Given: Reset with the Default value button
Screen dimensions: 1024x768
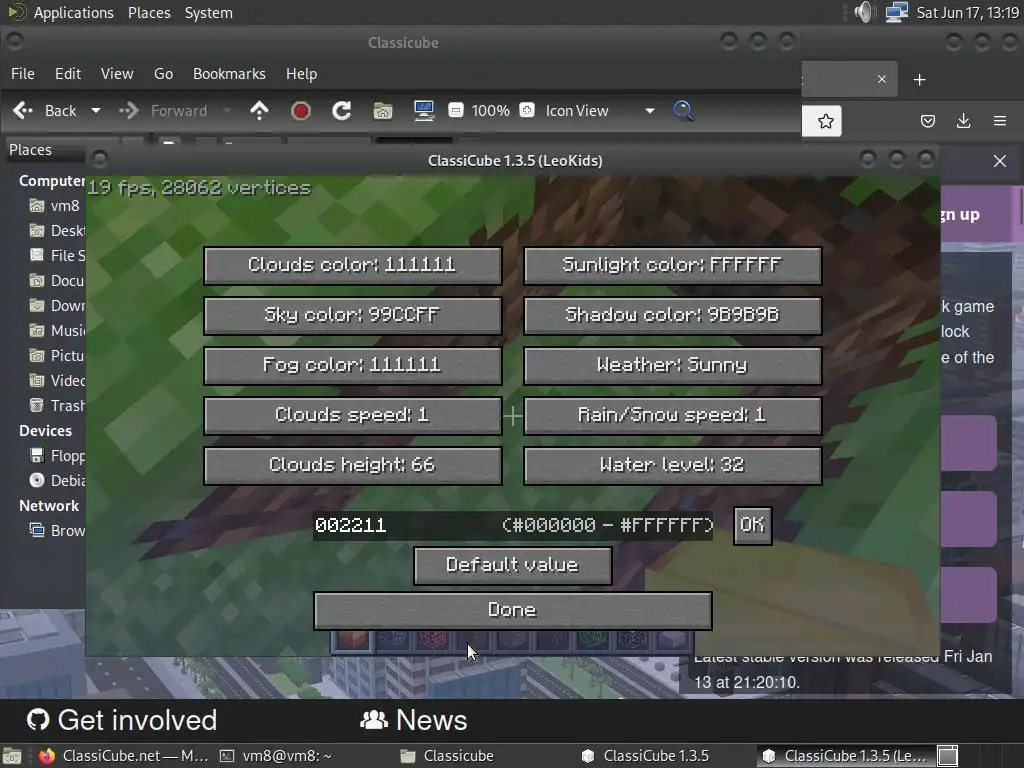Looking at the screenshot, I should pyautogui.click(x=513, y=566).
